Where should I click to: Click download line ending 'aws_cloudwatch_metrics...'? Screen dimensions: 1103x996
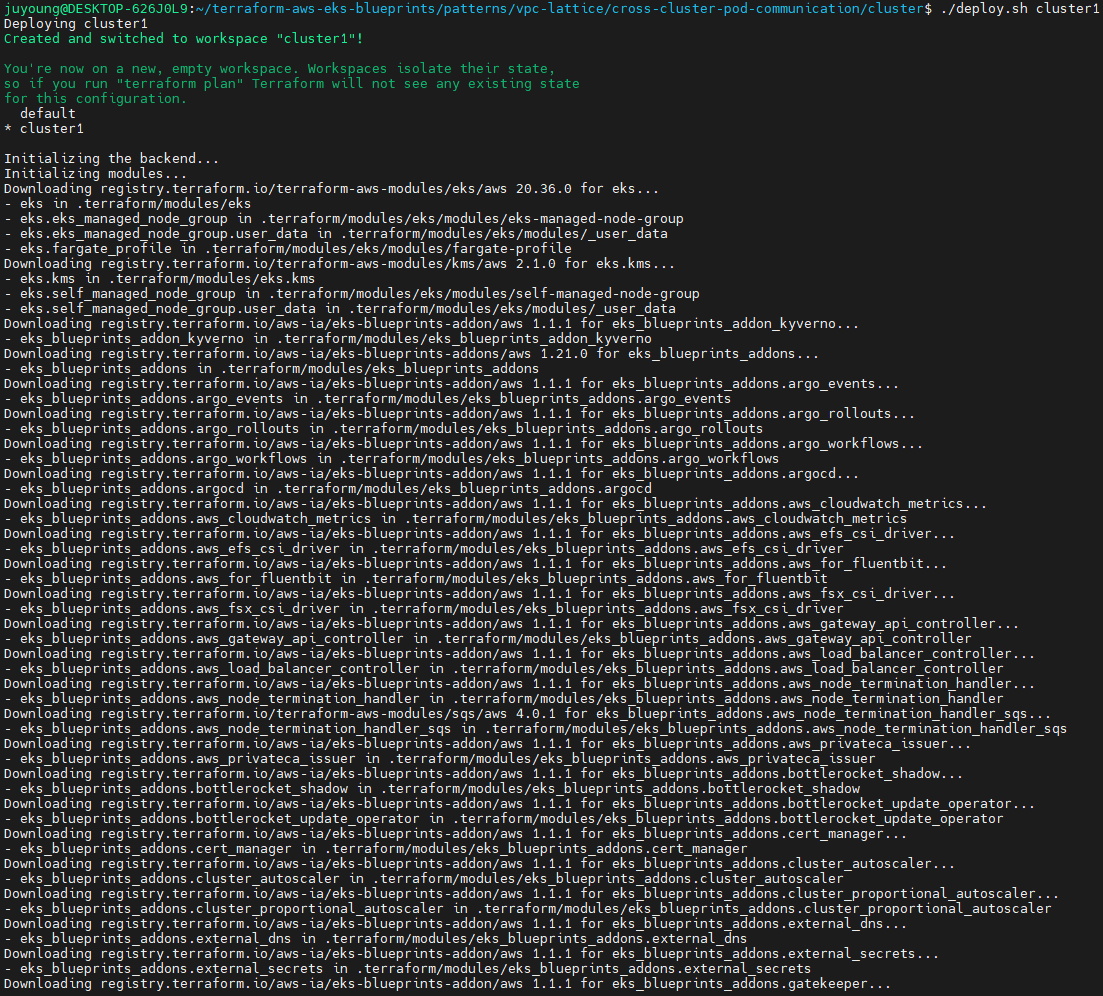495,504
